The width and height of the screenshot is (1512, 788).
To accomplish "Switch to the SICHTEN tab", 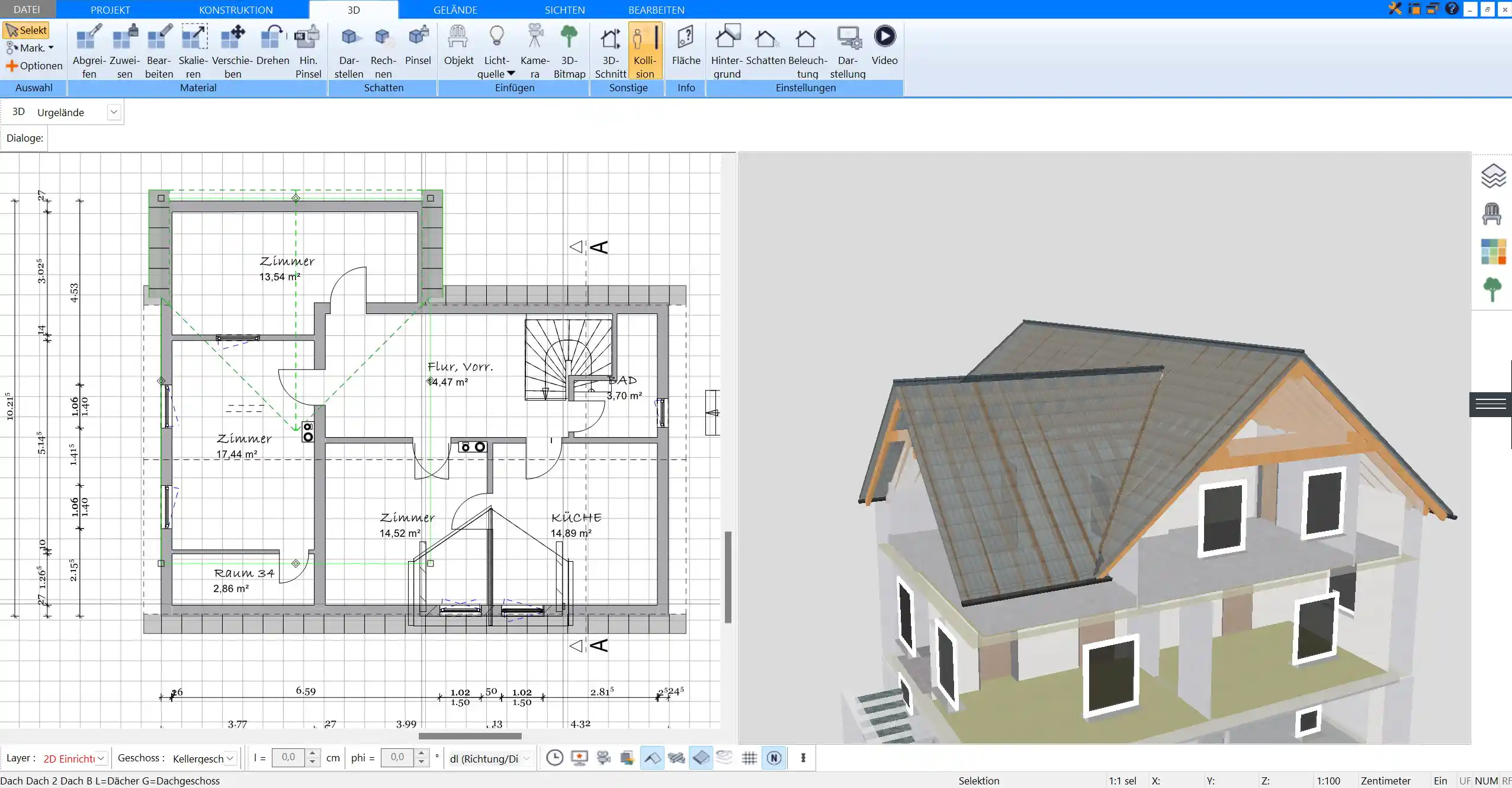I will pyautogui.click(x=564, y=9).
